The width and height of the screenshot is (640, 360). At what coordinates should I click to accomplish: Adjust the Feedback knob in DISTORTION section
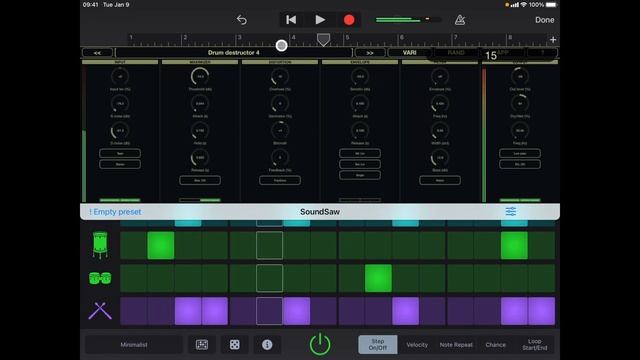point(280,158)
